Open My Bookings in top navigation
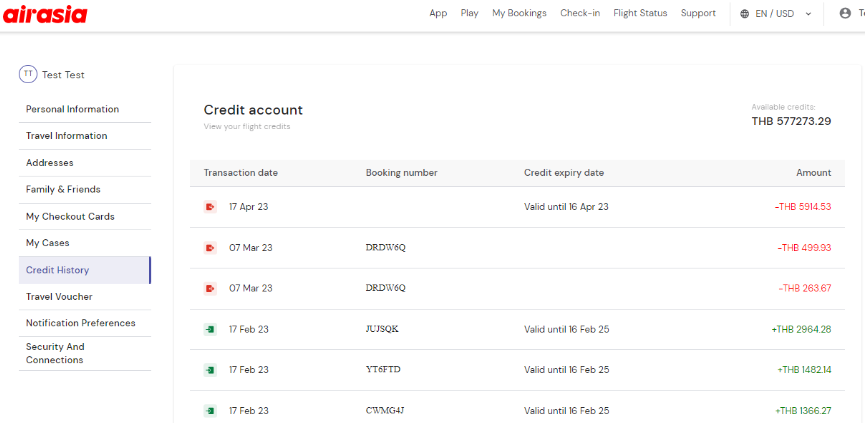The image size is (865, 423). click(x=519, y=13)
